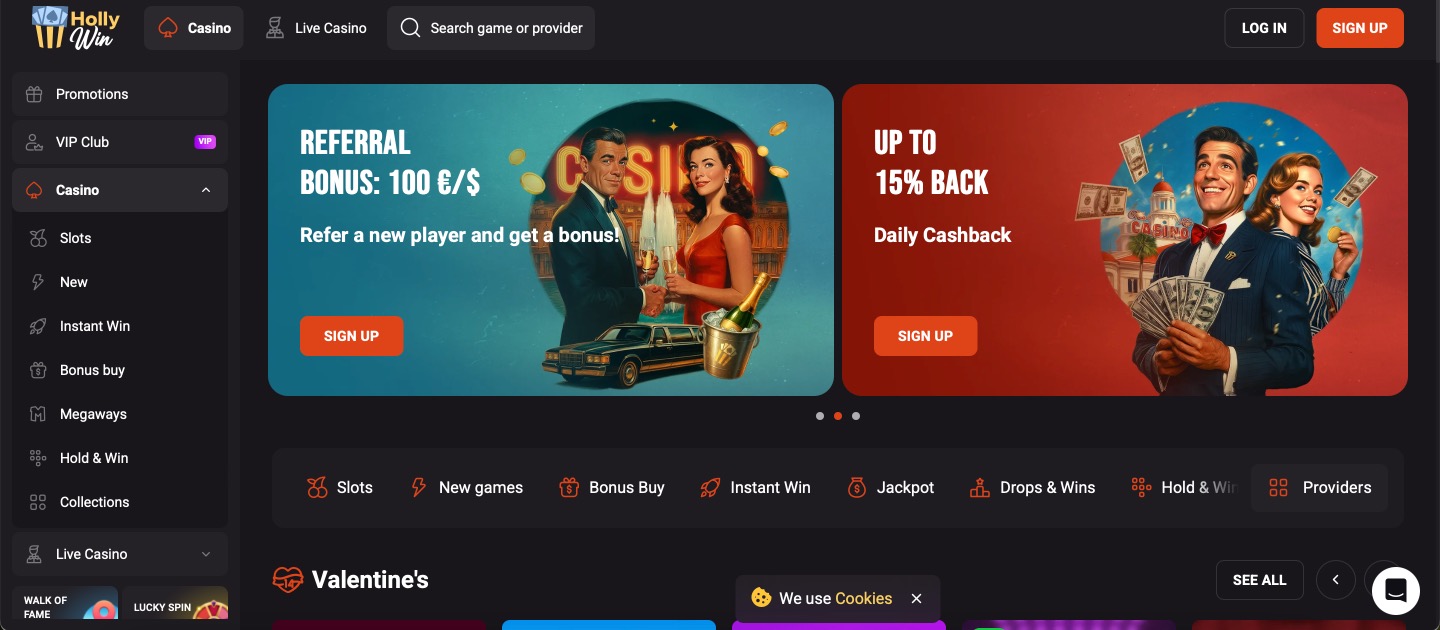The height and width of the screenshot is (630, 1440).
Task: Select Instant Win rocket in category bar
Action: tap(755, 488)
